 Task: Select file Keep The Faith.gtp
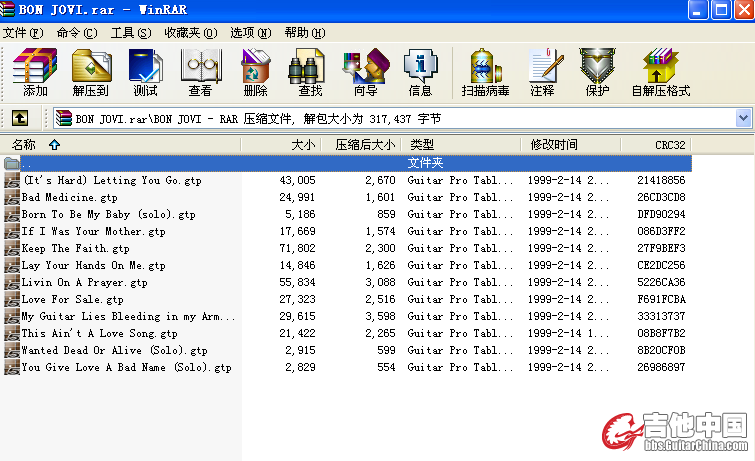pyautogui.click(x=75, y=249)
